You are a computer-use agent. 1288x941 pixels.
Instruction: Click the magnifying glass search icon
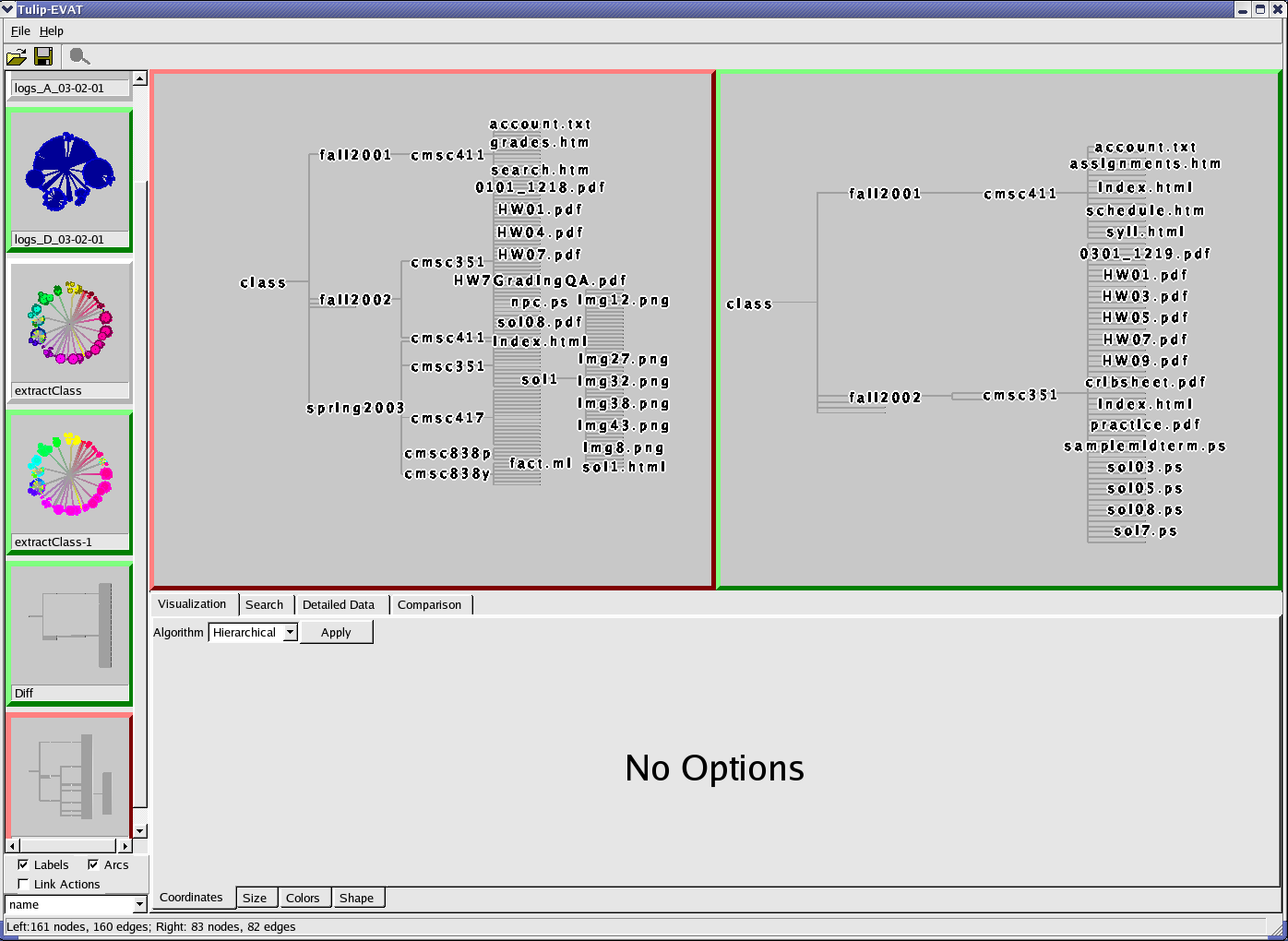79,56
